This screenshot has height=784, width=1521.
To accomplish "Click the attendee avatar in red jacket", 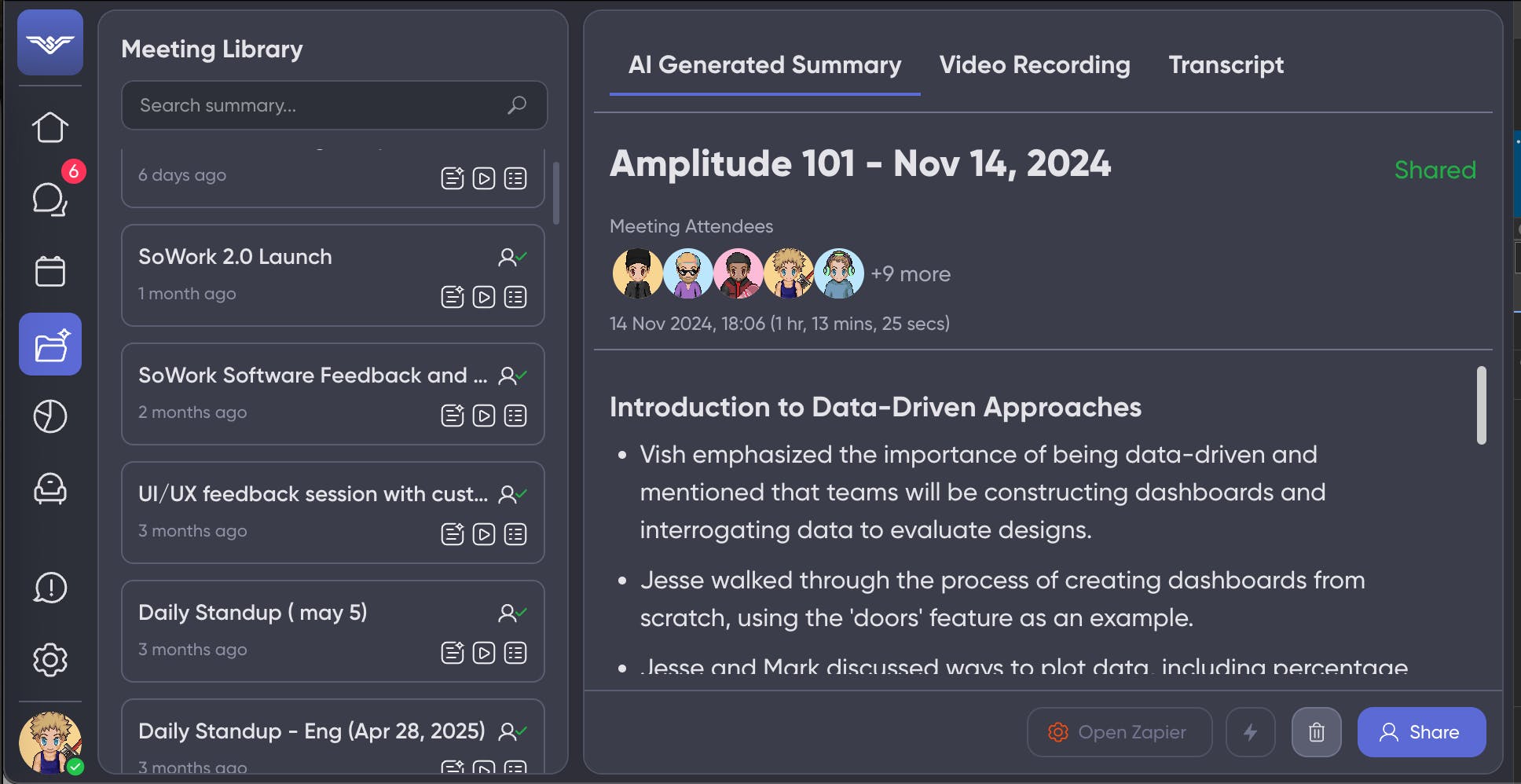I will 738,273.
